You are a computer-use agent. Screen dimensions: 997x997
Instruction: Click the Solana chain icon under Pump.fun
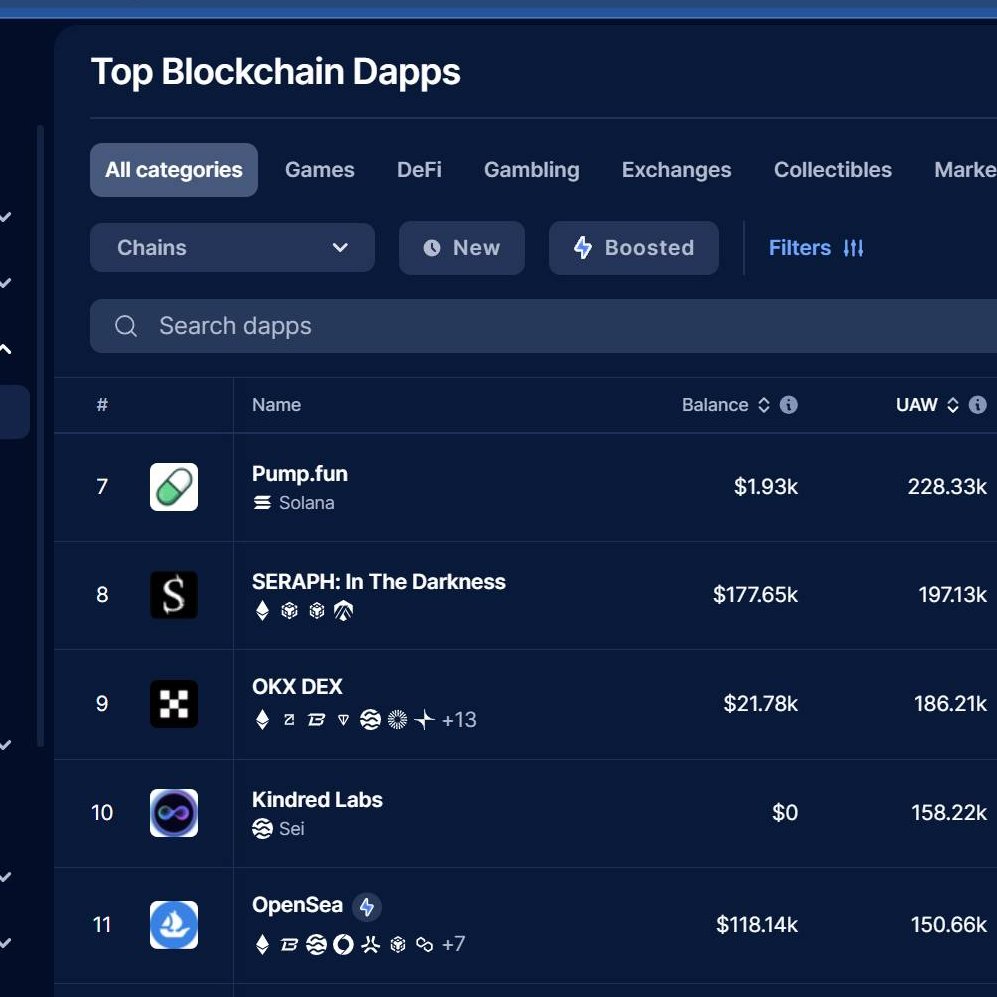[262, 503]
